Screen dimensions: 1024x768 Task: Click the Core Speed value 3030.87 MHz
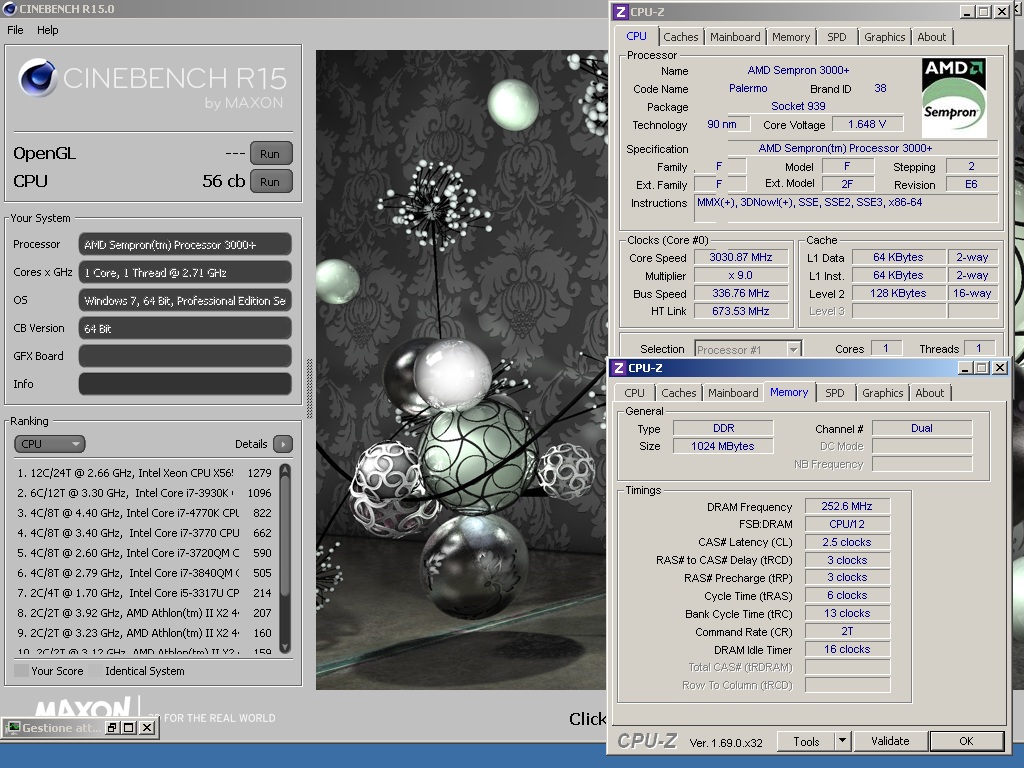coord(741,257)
